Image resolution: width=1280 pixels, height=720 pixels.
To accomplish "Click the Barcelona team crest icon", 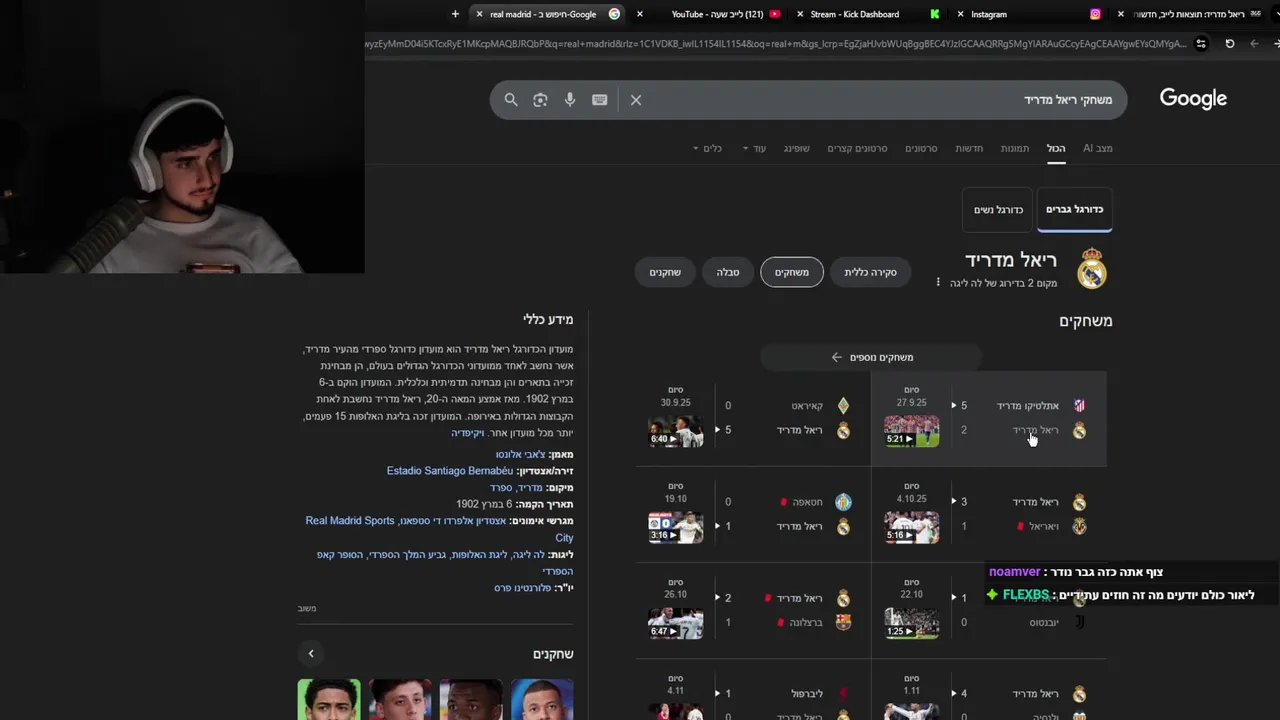I will click(843, 622).
